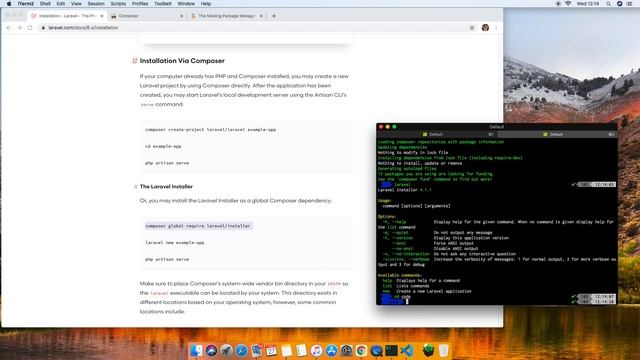Open Mail from the Dock
Viewport: 640px width, 360px height.
[256, 350]
